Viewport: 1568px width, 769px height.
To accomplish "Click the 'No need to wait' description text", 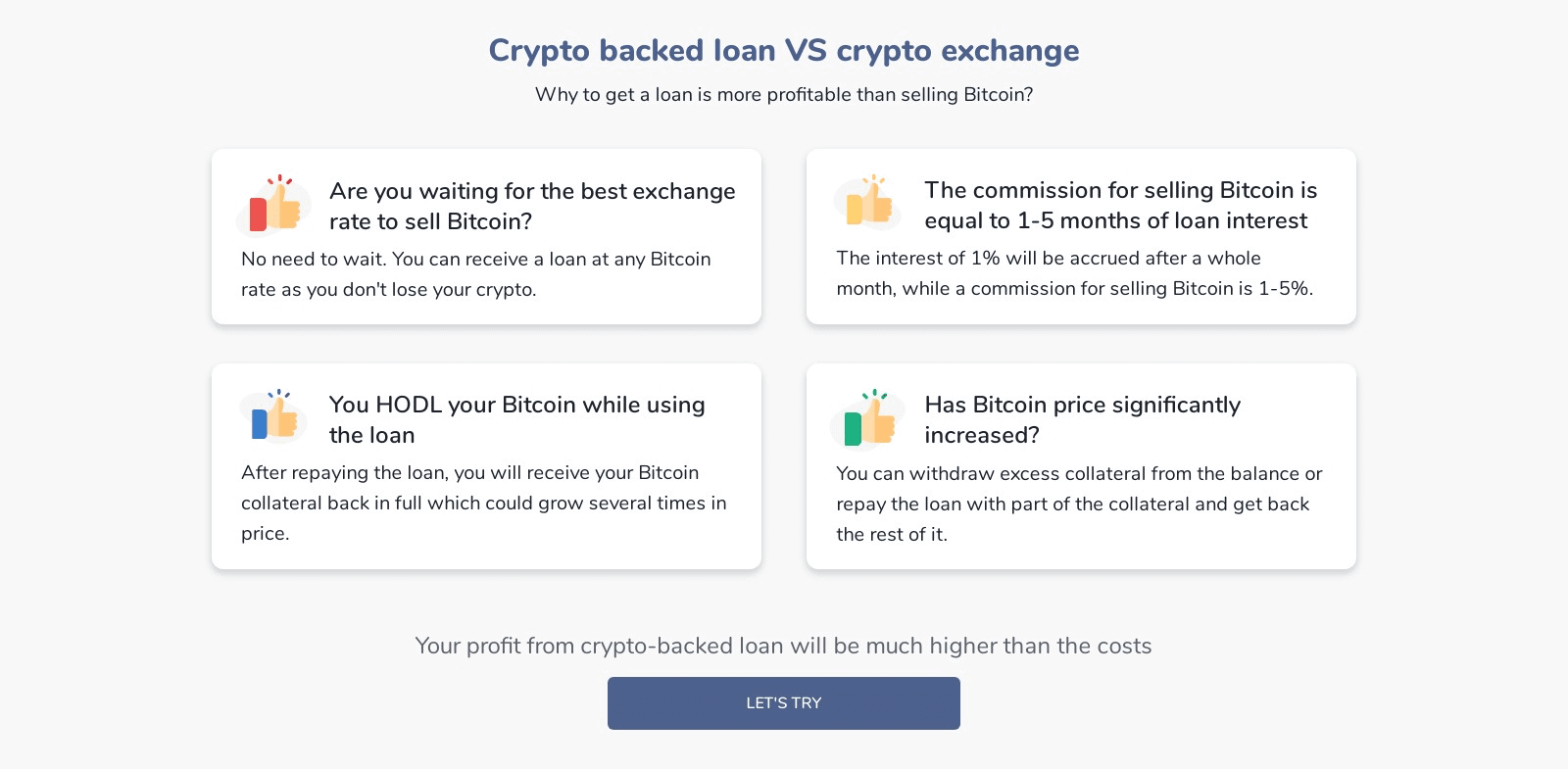I will 476,274.
